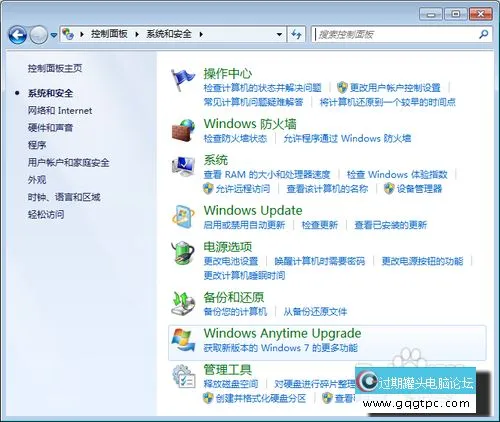Click shield icon beside 创建并格式化硬盘分区
This screenshot has height=422, width=500.
click(x=208, y=398)
